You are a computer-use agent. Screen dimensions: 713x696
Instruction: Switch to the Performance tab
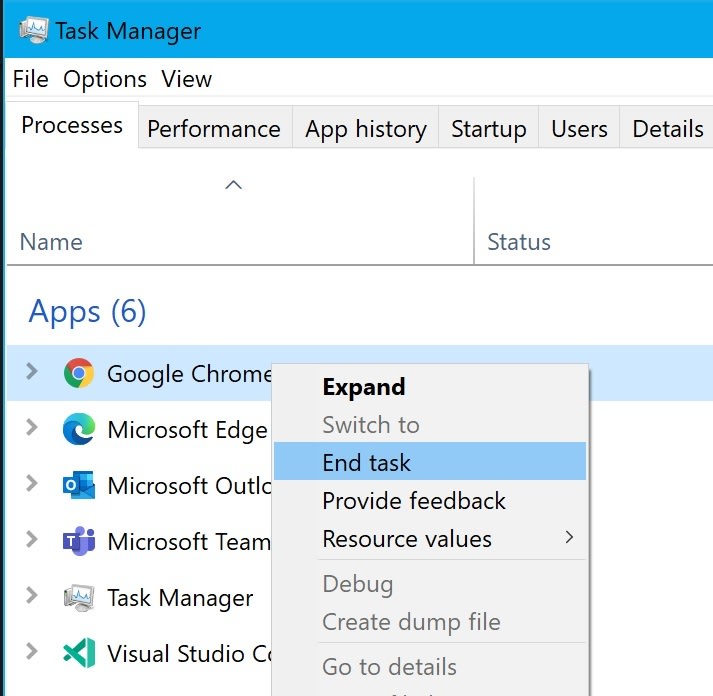(214, 129)
